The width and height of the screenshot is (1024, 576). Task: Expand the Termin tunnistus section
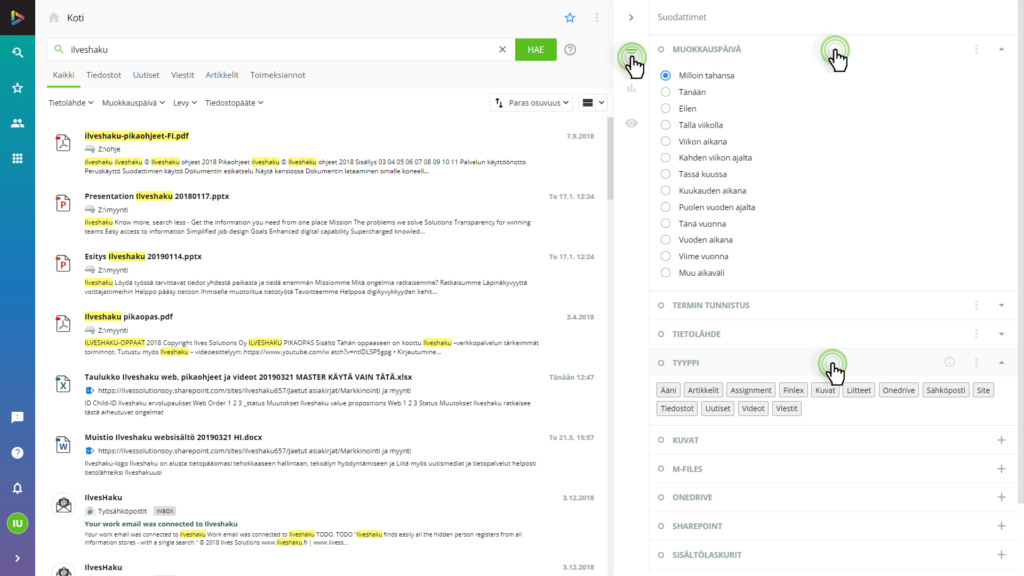1001,305
